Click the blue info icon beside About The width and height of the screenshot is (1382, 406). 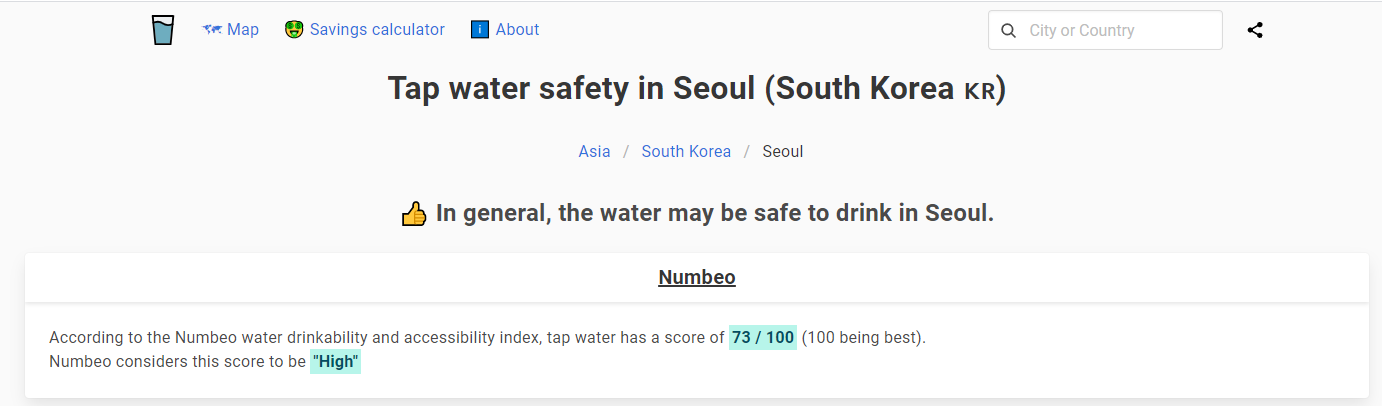pos(480,30)
